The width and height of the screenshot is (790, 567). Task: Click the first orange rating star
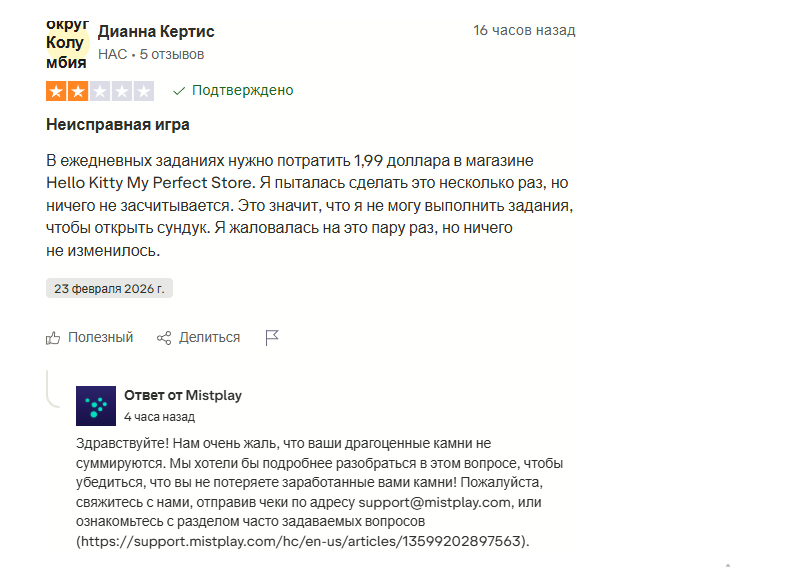(56, 91)
